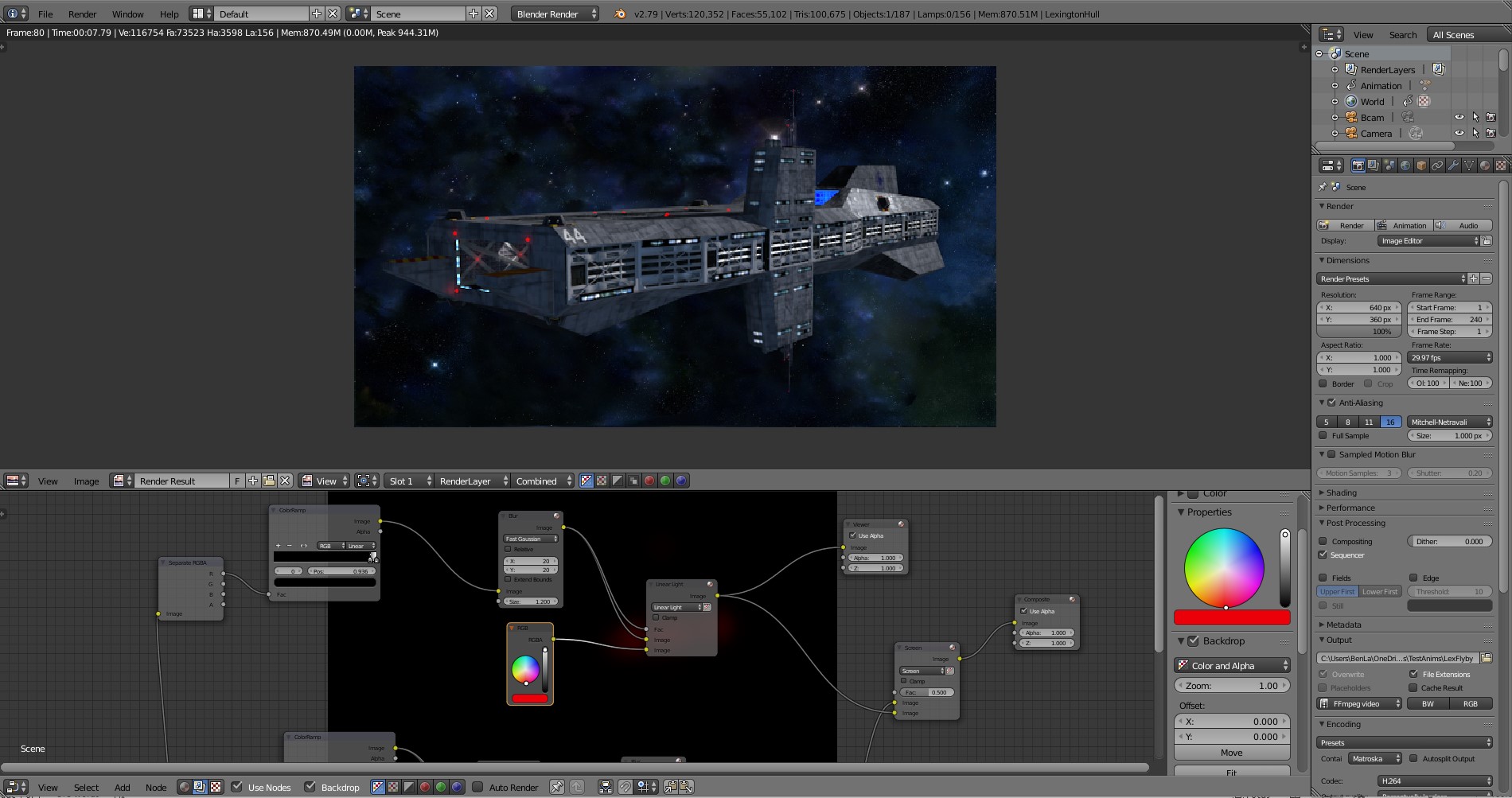Enable the Auto Render checkbox
Viewport: 1512px width, 798px height.
pyautogui.click(x=478, y=787)
